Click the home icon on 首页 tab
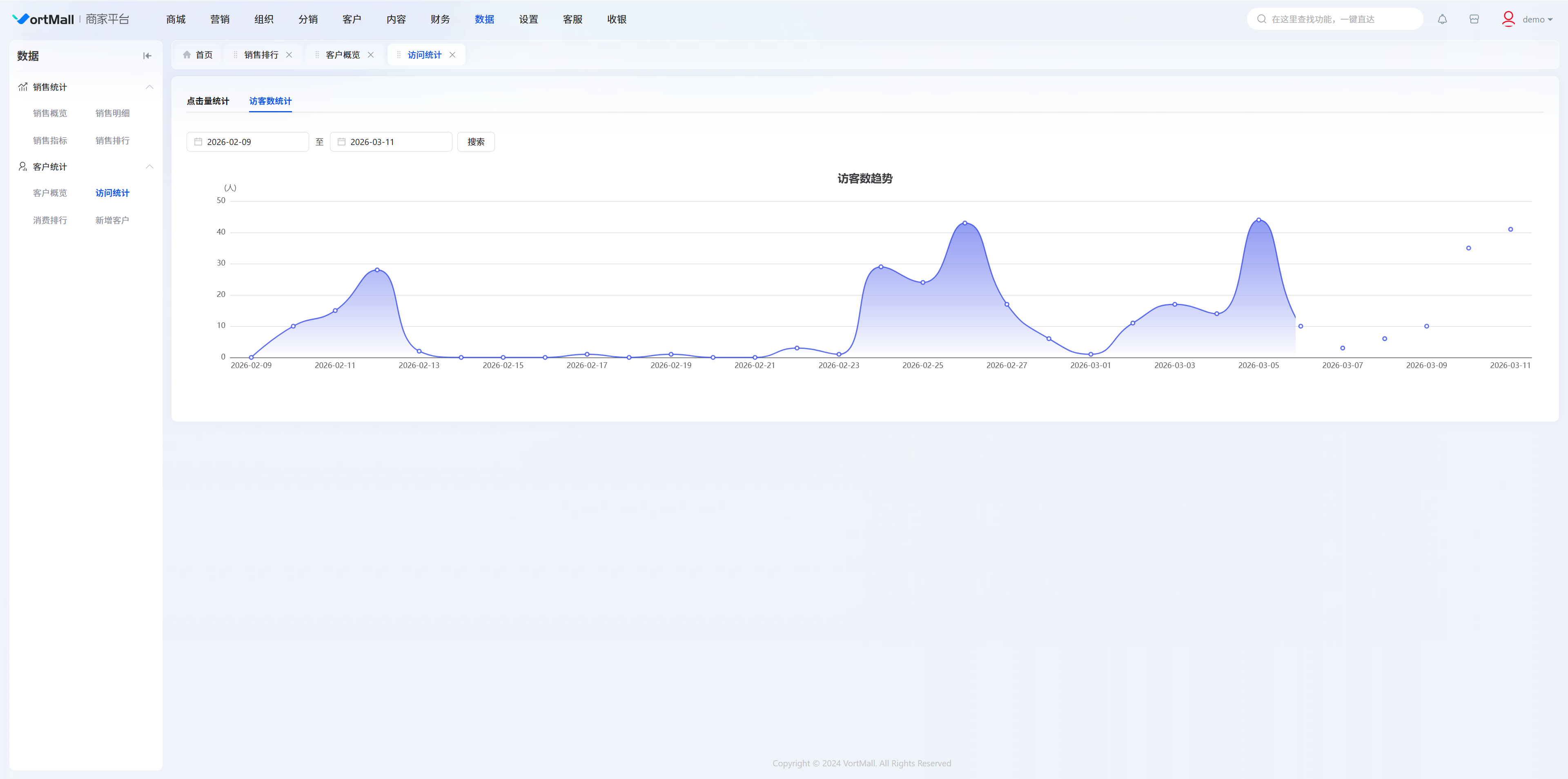Image resolution: width=1568 pixels, height=779 pixels. pyautogui.click(x=187, y=55)
